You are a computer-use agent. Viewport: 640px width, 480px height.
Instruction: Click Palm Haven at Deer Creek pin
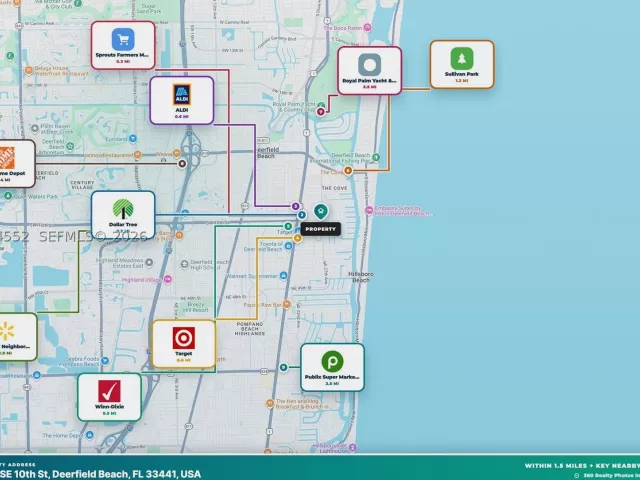point(35,129)
